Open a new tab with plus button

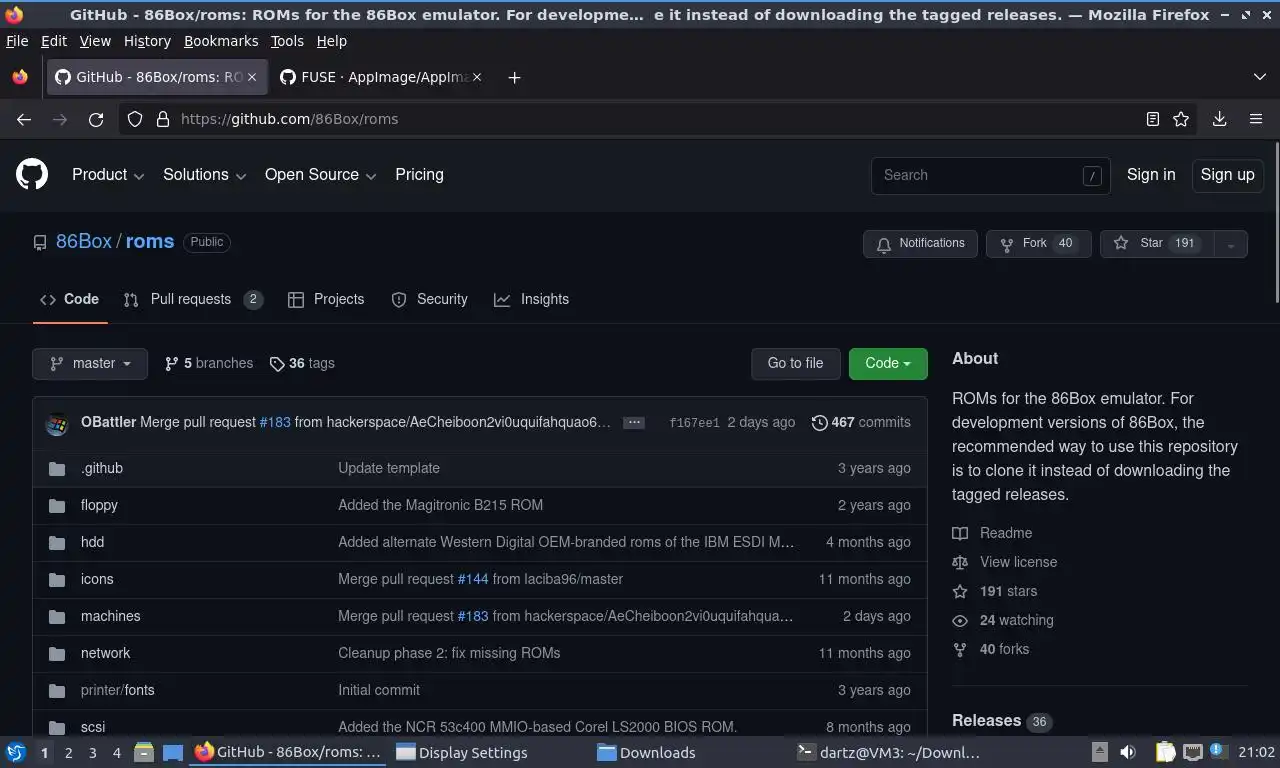point(514,77)
